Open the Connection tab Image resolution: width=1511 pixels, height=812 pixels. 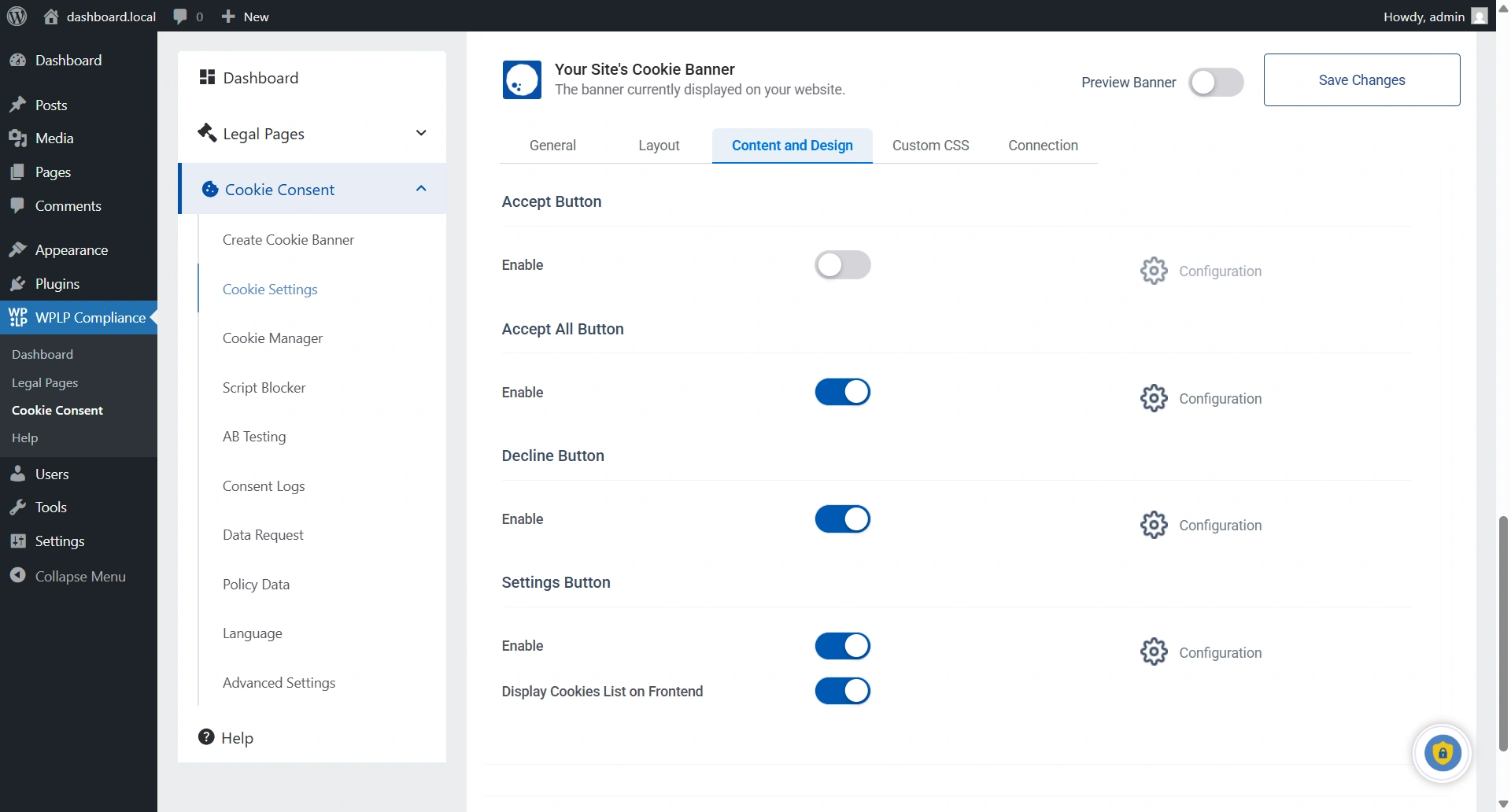1043,146
